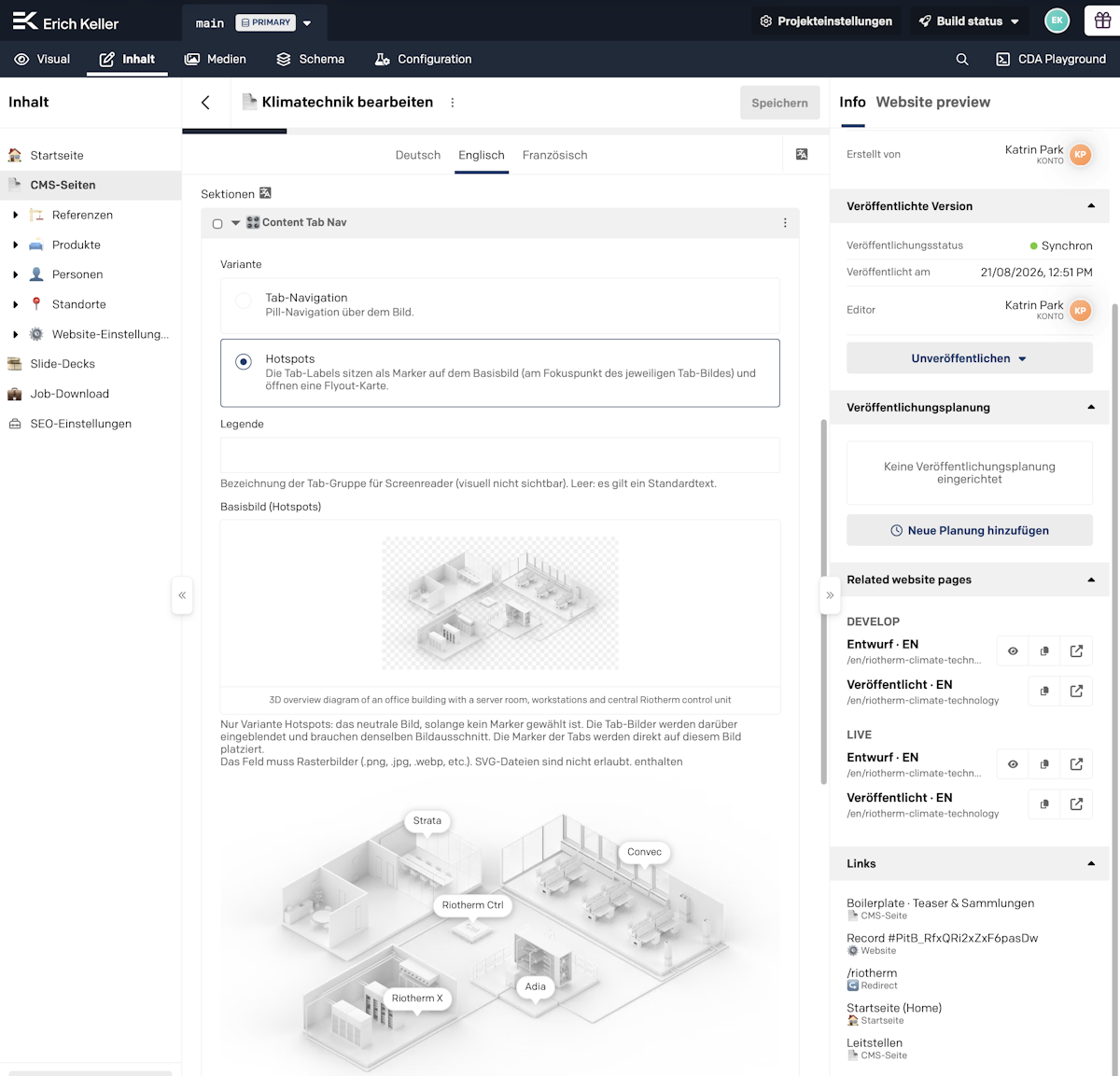The height and width of the screenshot is (1076, 1120).
Task: Switch to the Visual tab
Action: [x=43, y=59]
